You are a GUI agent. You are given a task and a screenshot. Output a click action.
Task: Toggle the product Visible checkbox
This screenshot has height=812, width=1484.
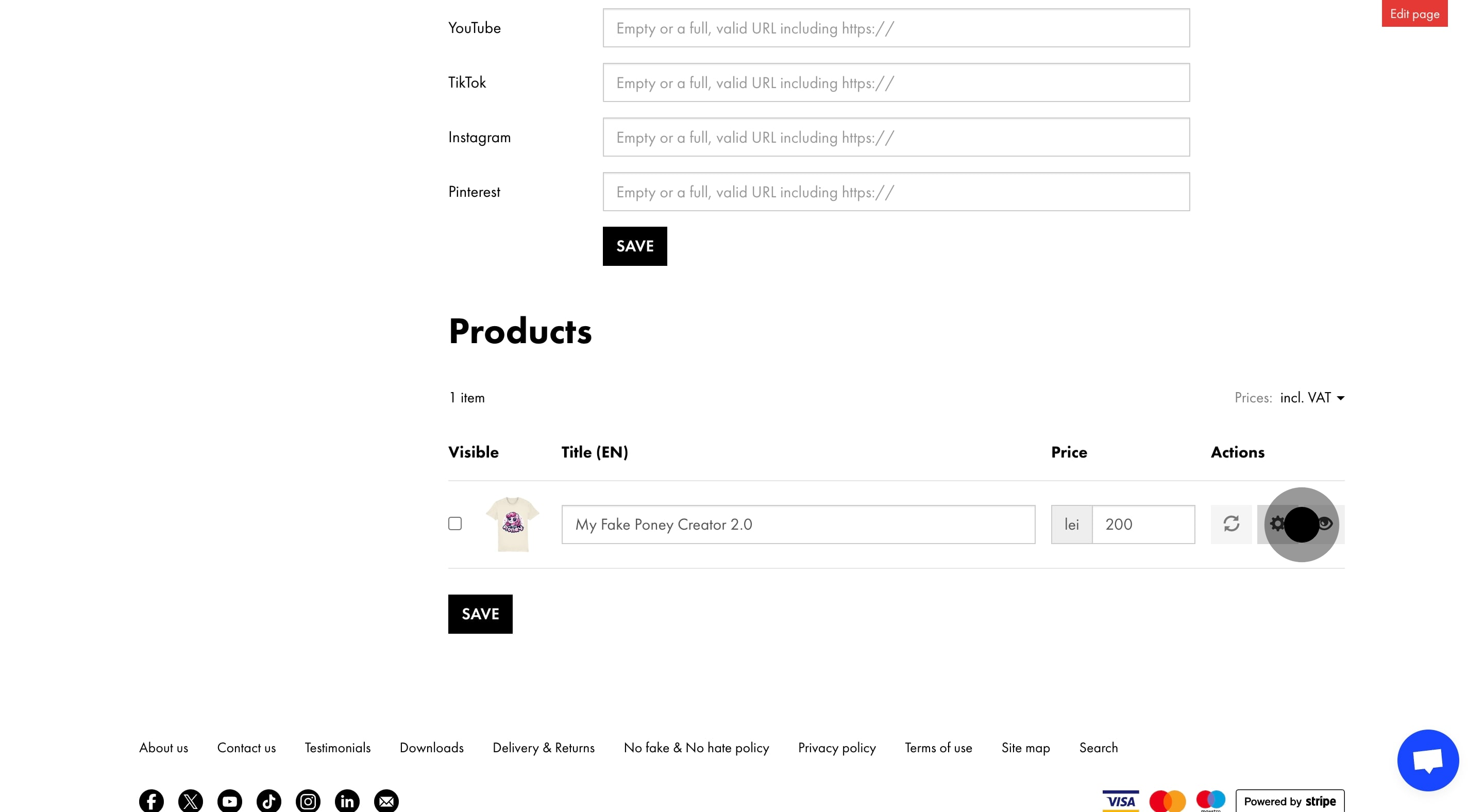pos(455,523)
